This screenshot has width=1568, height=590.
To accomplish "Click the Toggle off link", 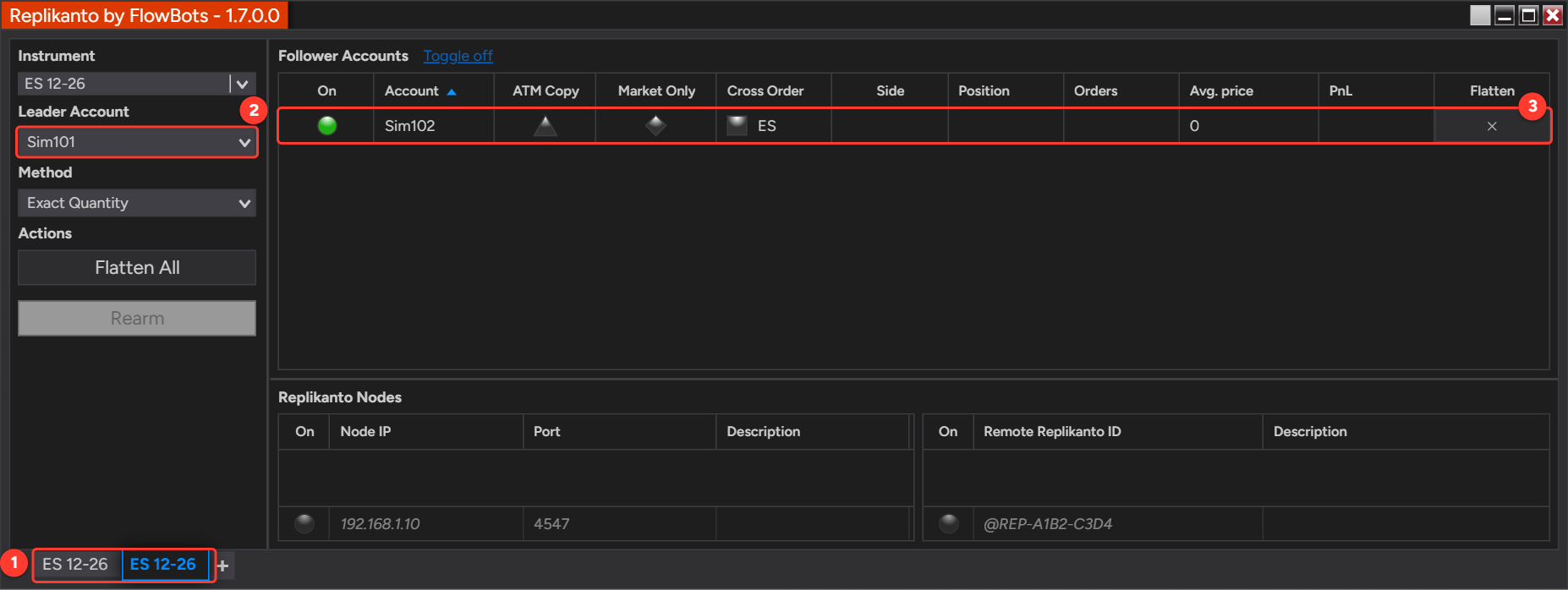I will (x=458, y=56).
